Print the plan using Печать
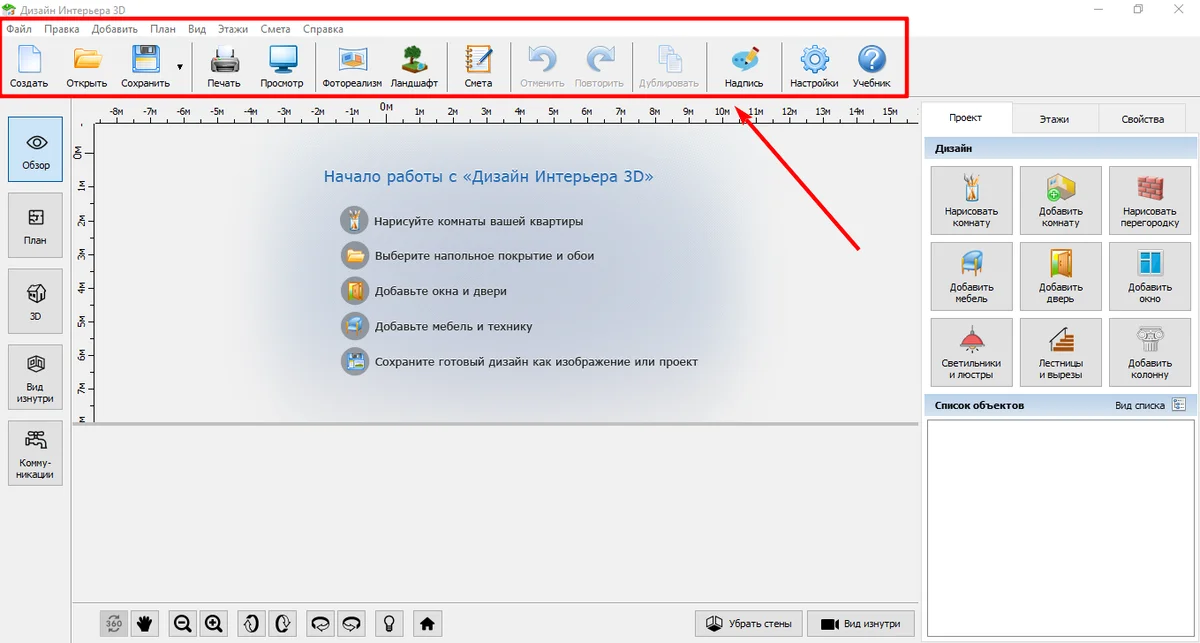This screenshot has height=643, width=1200. point(224,67)
